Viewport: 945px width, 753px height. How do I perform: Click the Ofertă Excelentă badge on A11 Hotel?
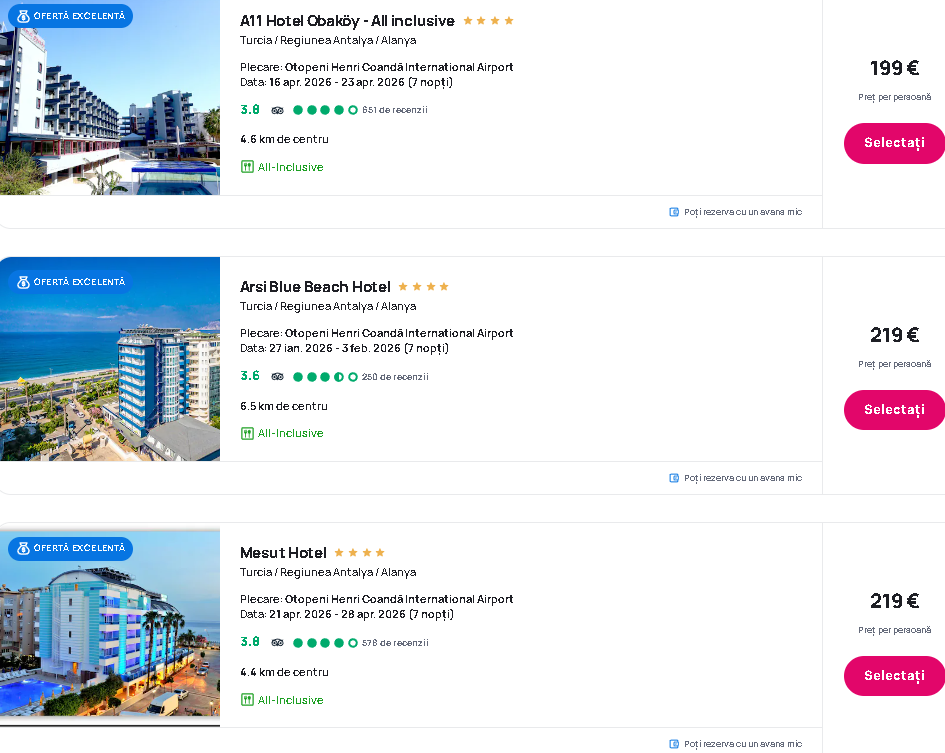pyautogui.click(x=71, y=16)
